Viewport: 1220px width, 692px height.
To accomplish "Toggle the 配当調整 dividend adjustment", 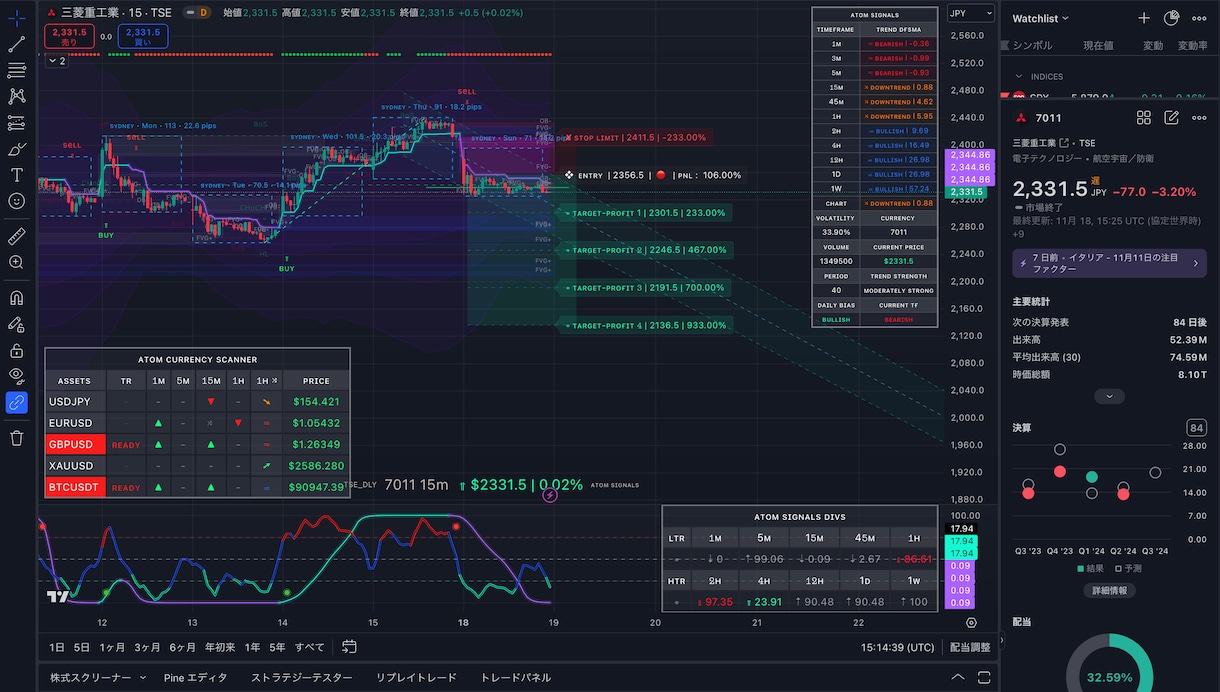I will 970,648.
